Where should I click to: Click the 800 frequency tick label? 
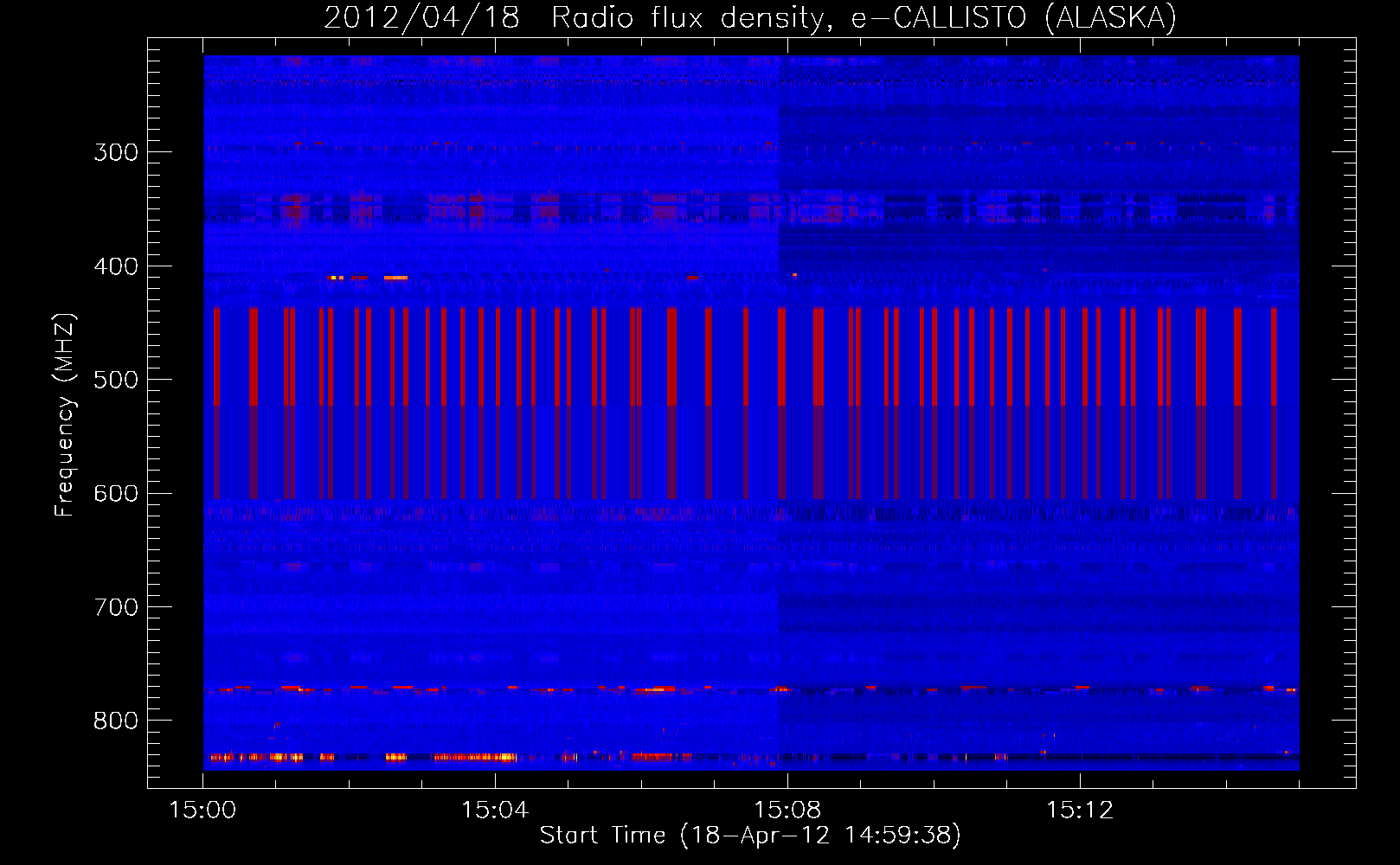point(116,721)
